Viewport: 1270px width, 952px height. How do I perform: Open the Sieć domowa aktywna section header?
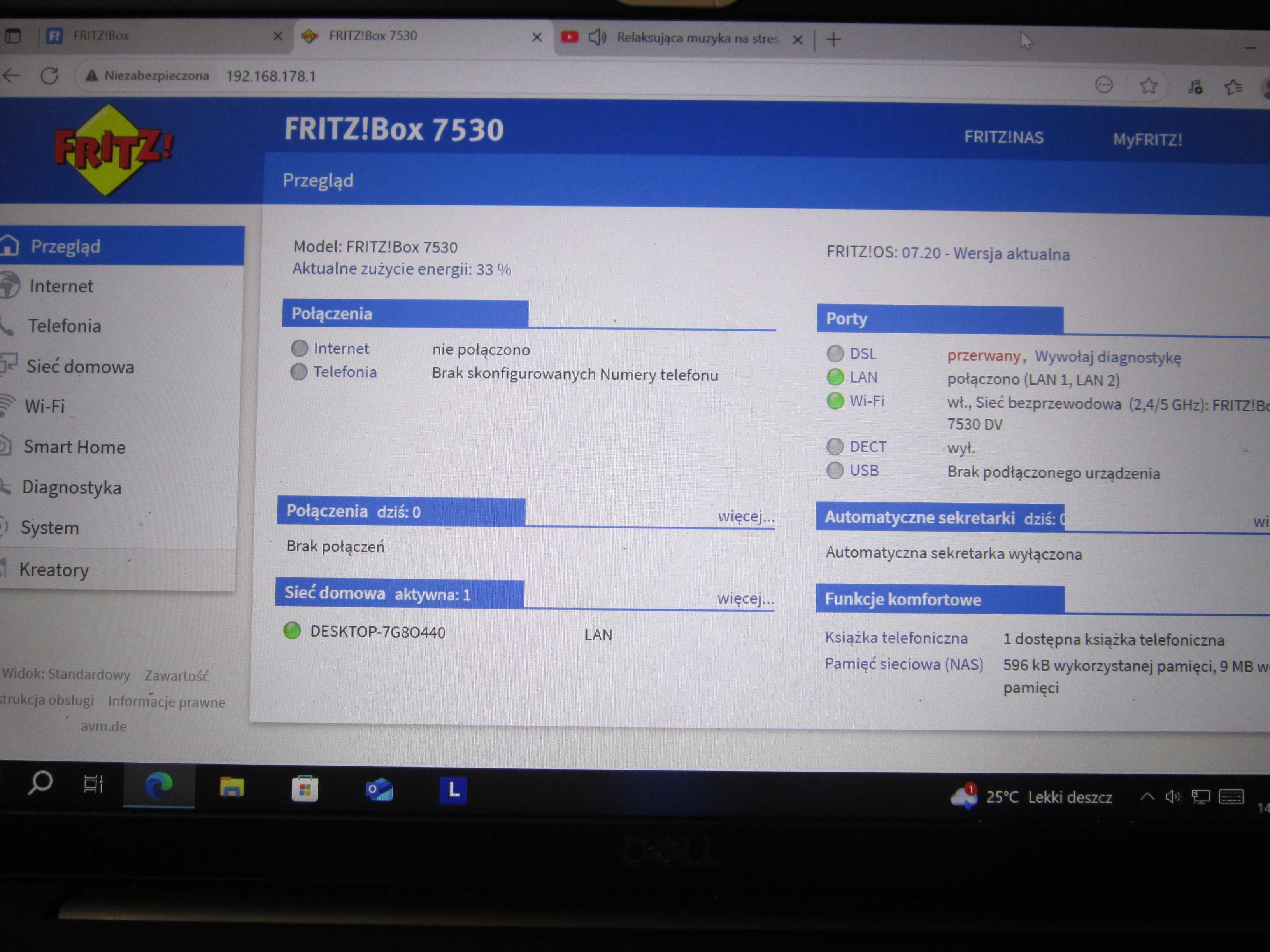coord(400,593)
